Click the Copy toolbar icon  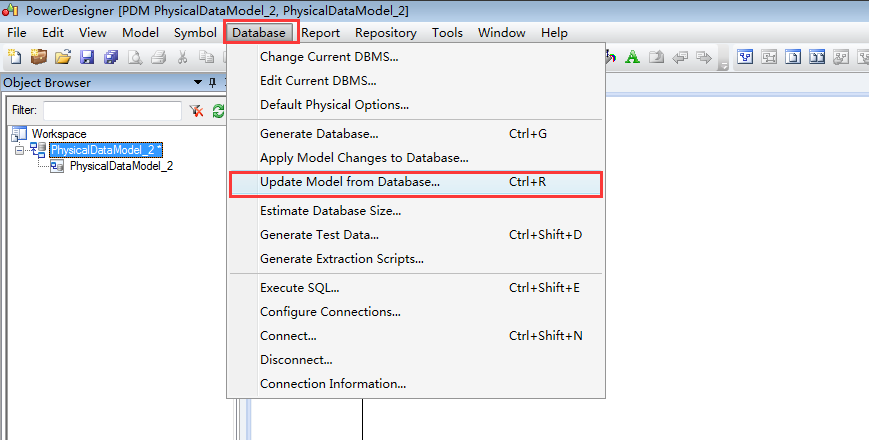(x=206, y=57)
